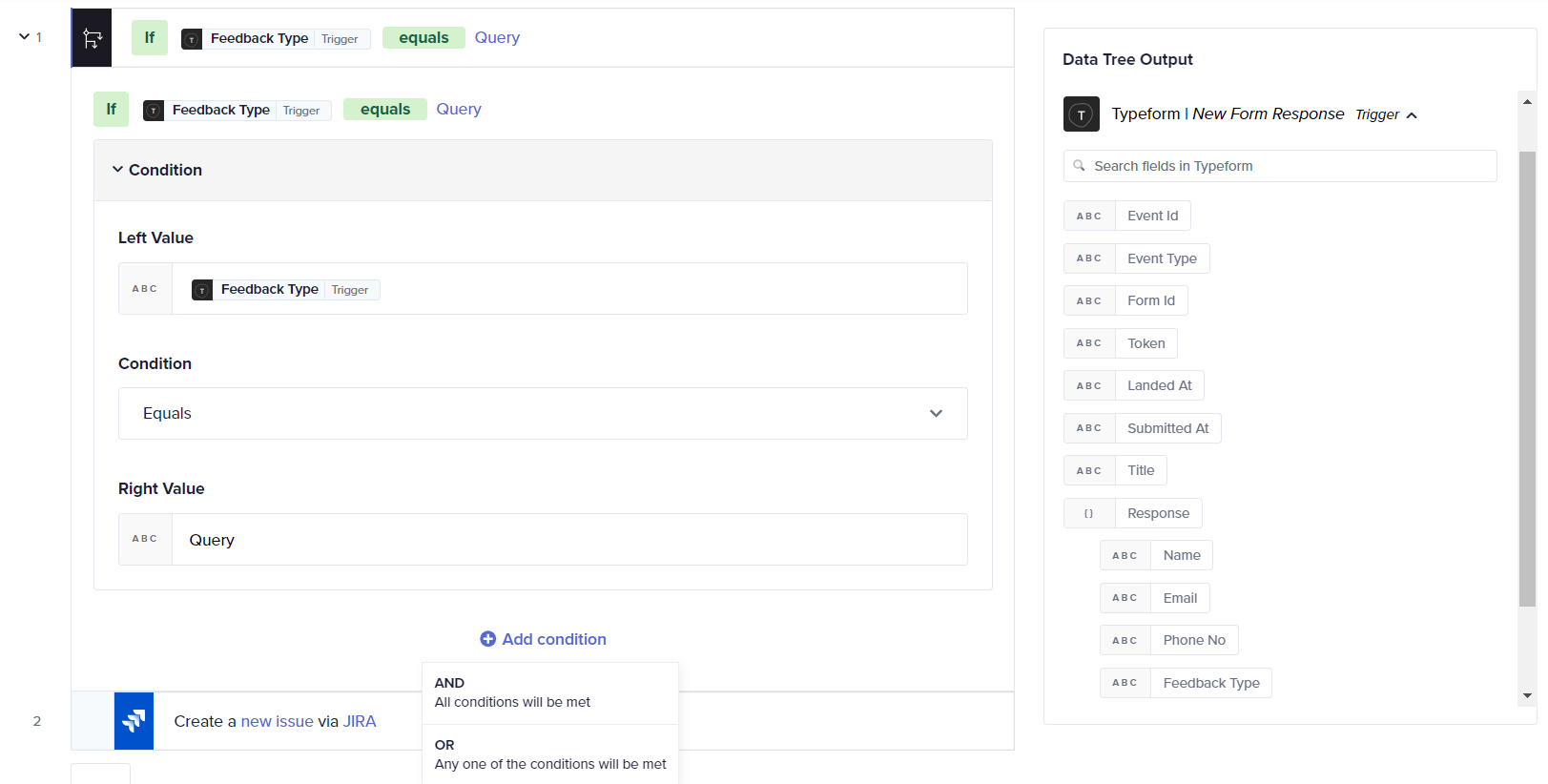Click the Typeform icon in the Left Value pill
This screenshot has width=1548, height=784.
pos(202,290)
